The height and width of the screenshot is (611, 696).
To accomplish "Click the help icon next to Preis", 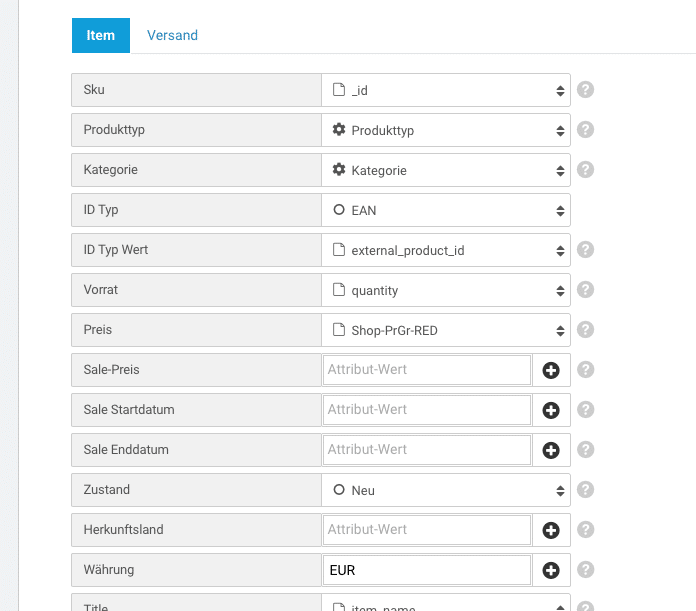I will 586,330.
